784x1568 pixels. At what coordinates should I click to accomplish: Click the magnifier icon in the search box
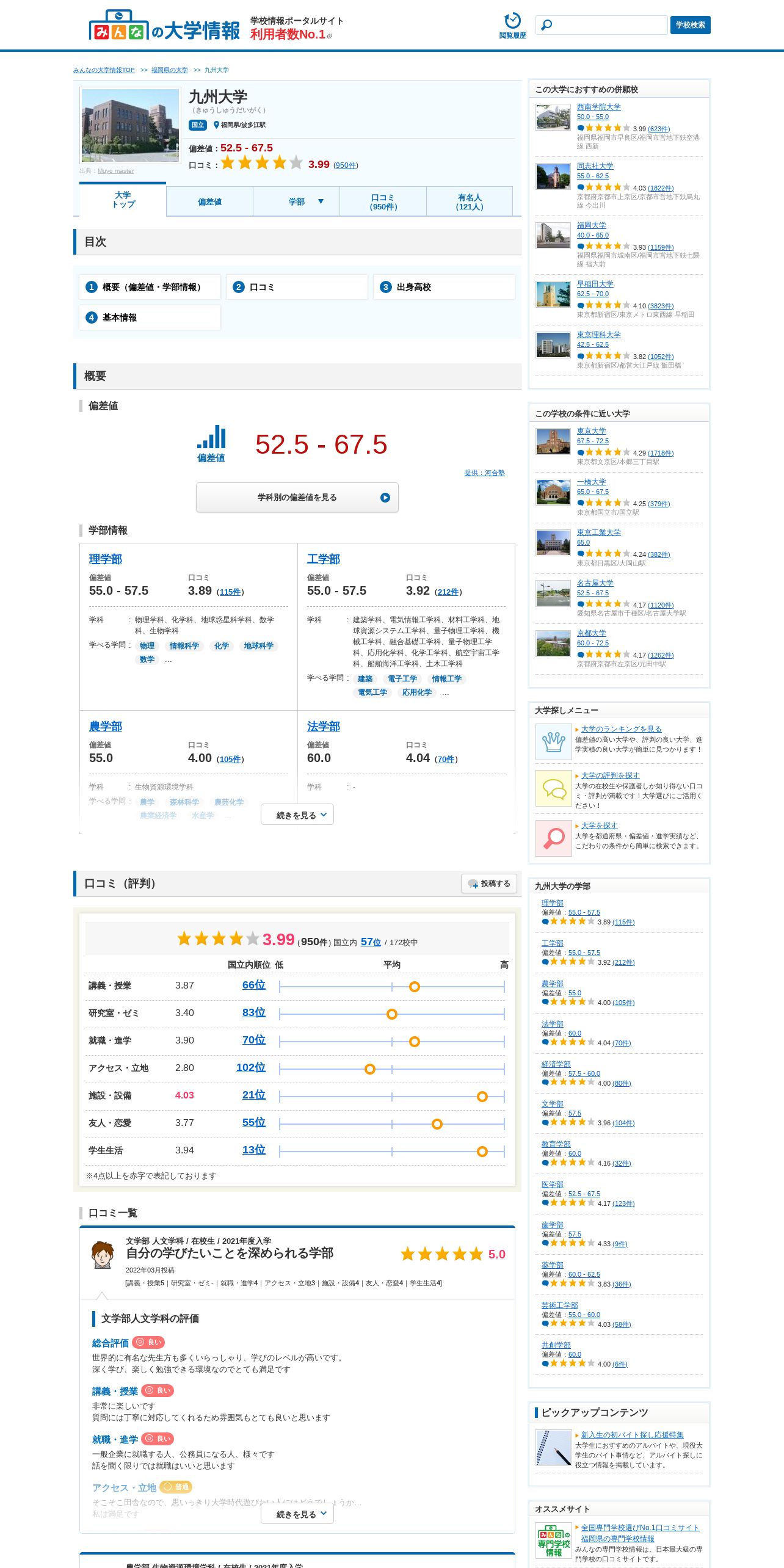point(547,25)
